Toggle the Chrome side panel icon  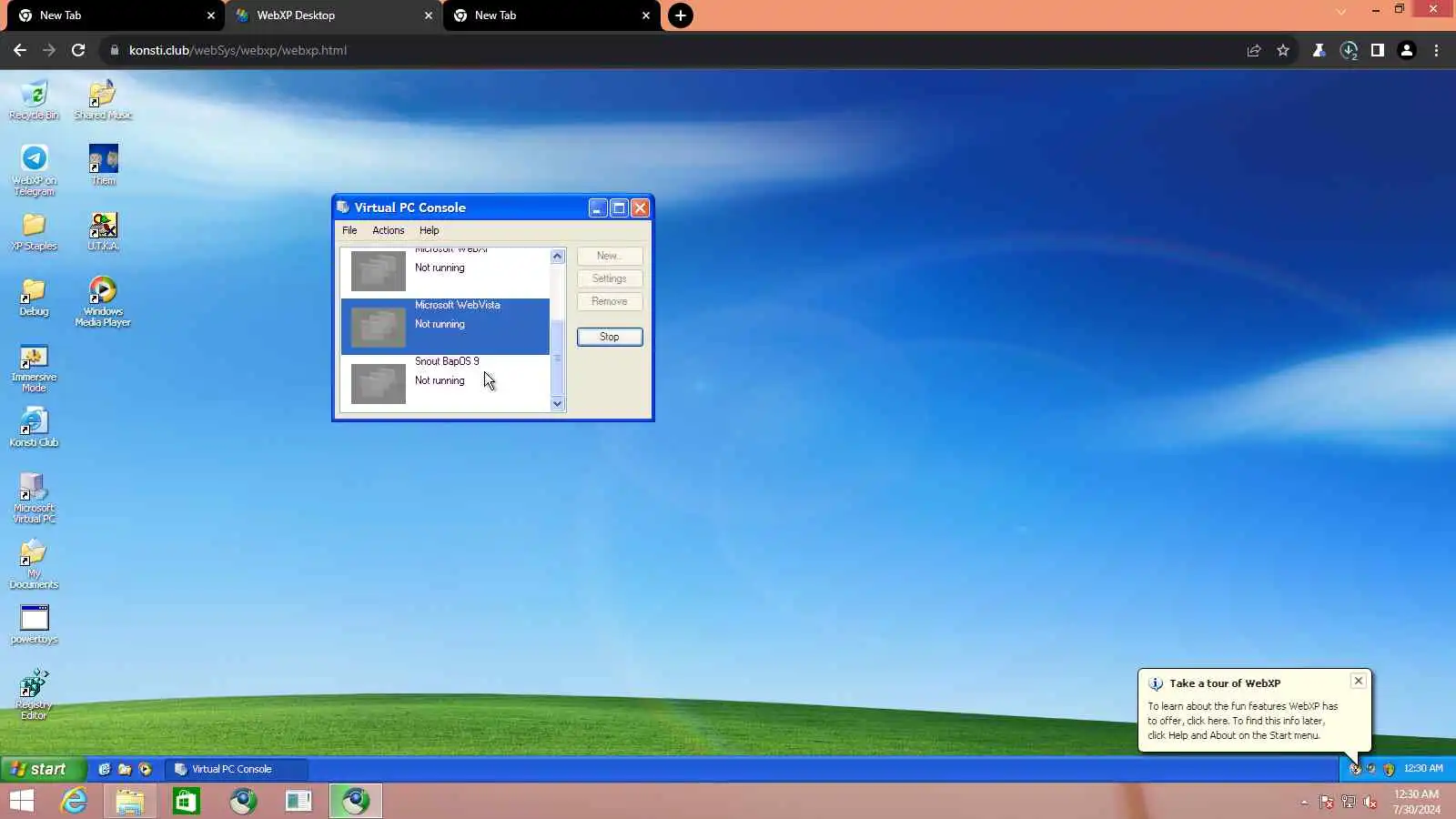click(x=1378, y=50)
